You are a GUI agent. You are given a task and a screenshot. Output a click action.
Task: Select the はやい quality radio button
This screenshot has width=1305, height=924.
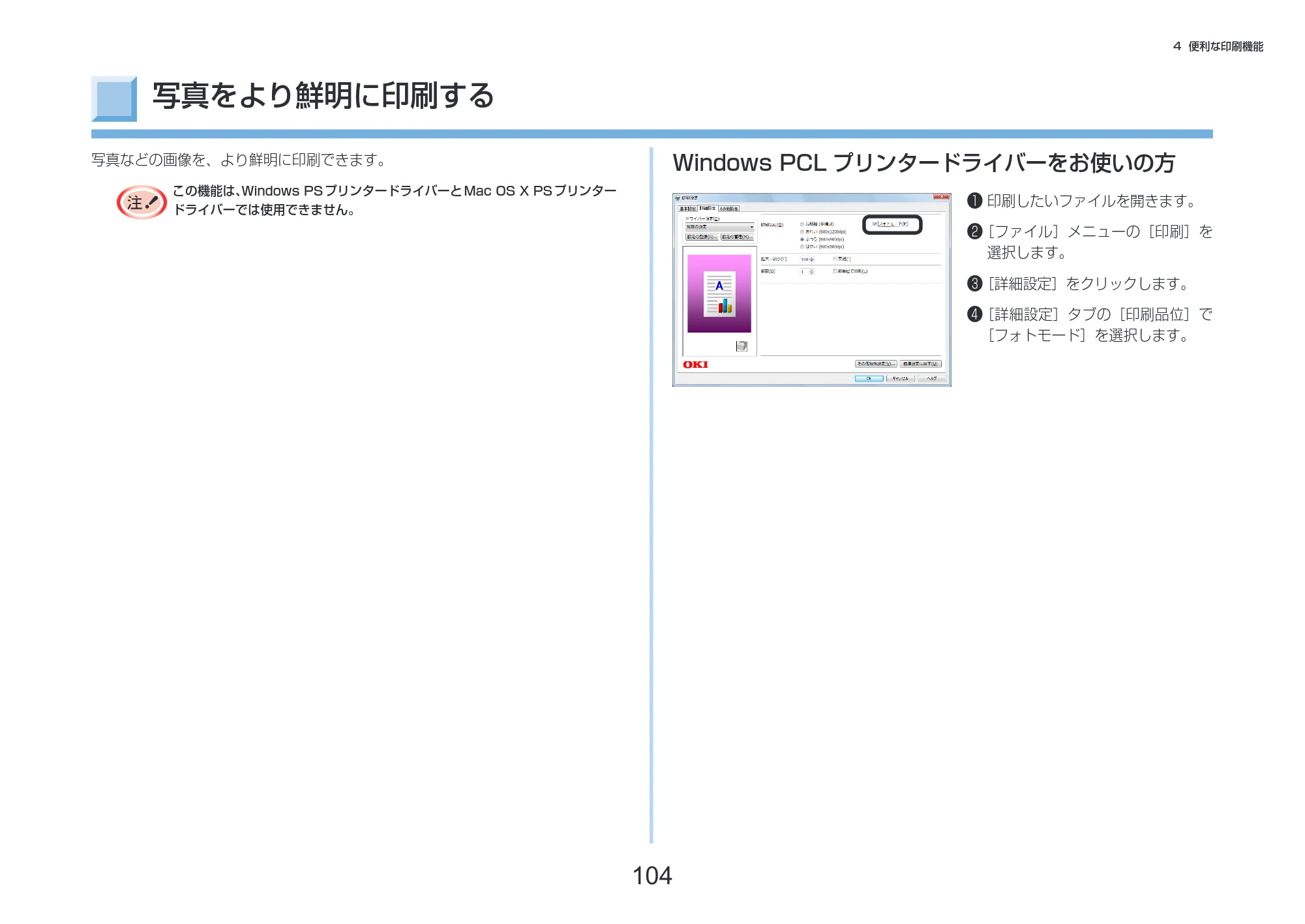pyautogui.click(x=802, y=246)
